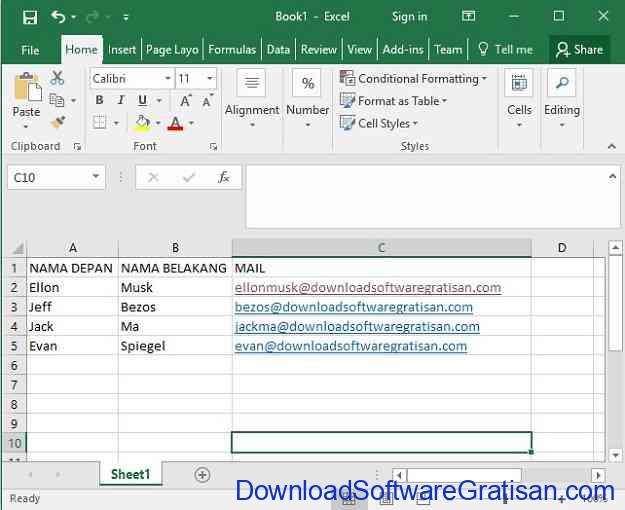
Task: Open Cell Styles gallery
Action: [x=379, y=123]
